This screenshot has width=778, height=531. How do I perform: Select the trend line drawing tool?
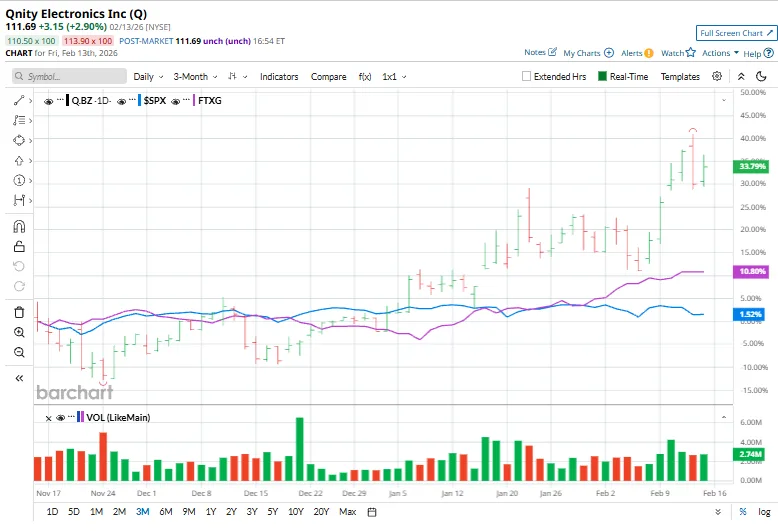(19, 101)
